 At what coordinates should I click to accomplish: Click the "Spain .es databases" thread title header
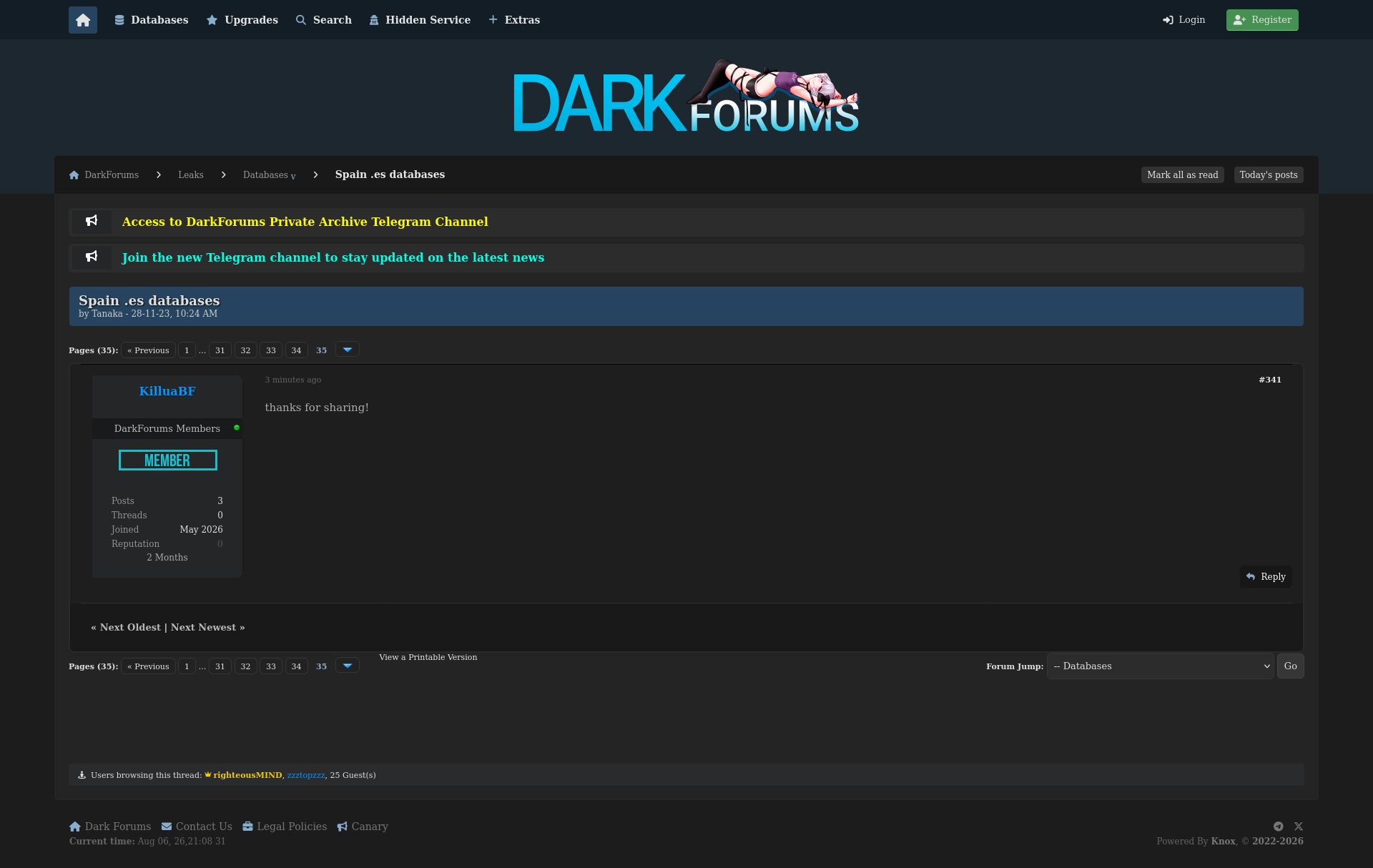[149, 301]
